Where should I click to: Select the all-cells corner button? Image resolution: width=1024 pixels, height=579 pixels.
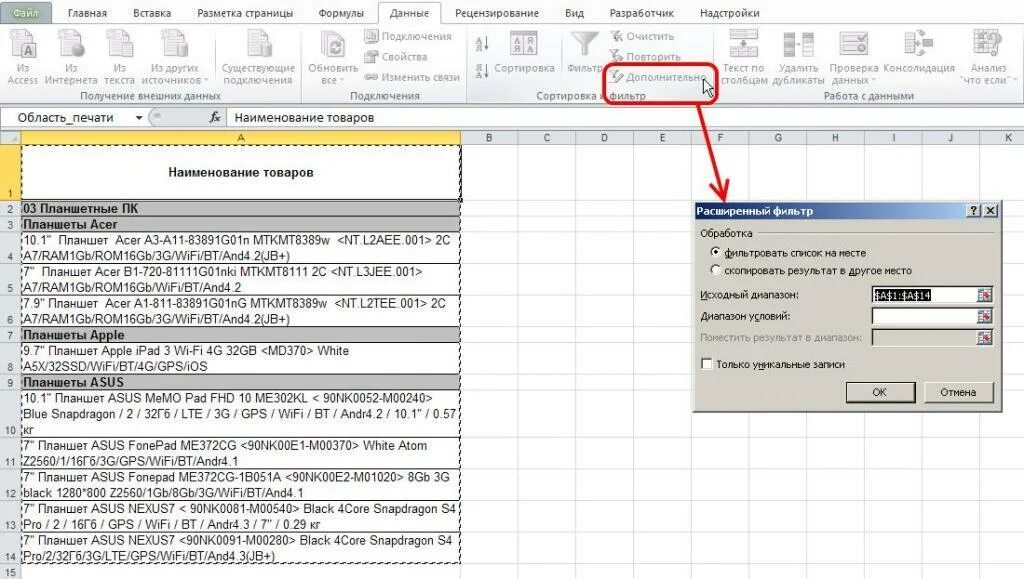(x=10, y=138)
